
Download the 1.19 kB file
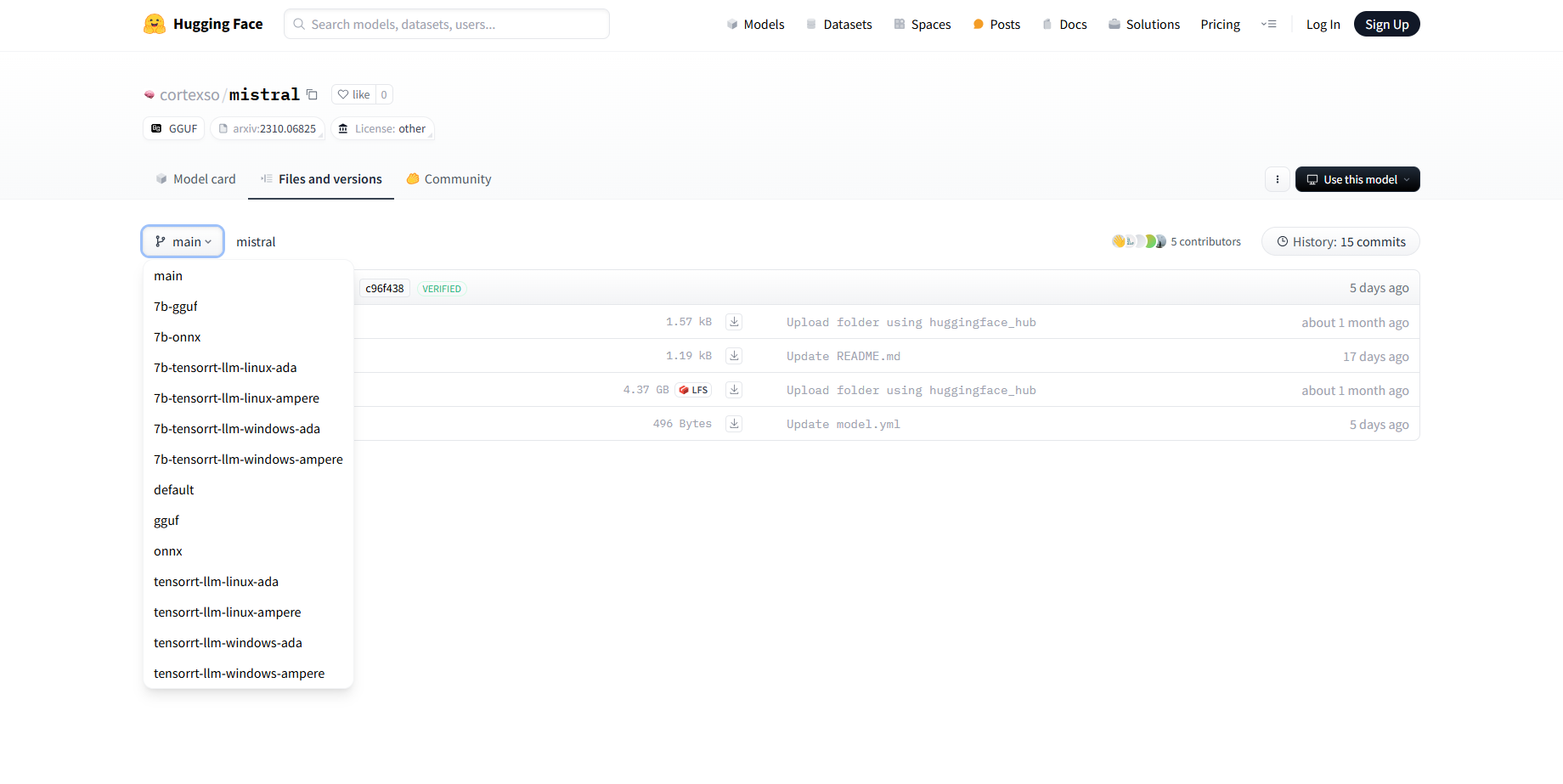734,356
